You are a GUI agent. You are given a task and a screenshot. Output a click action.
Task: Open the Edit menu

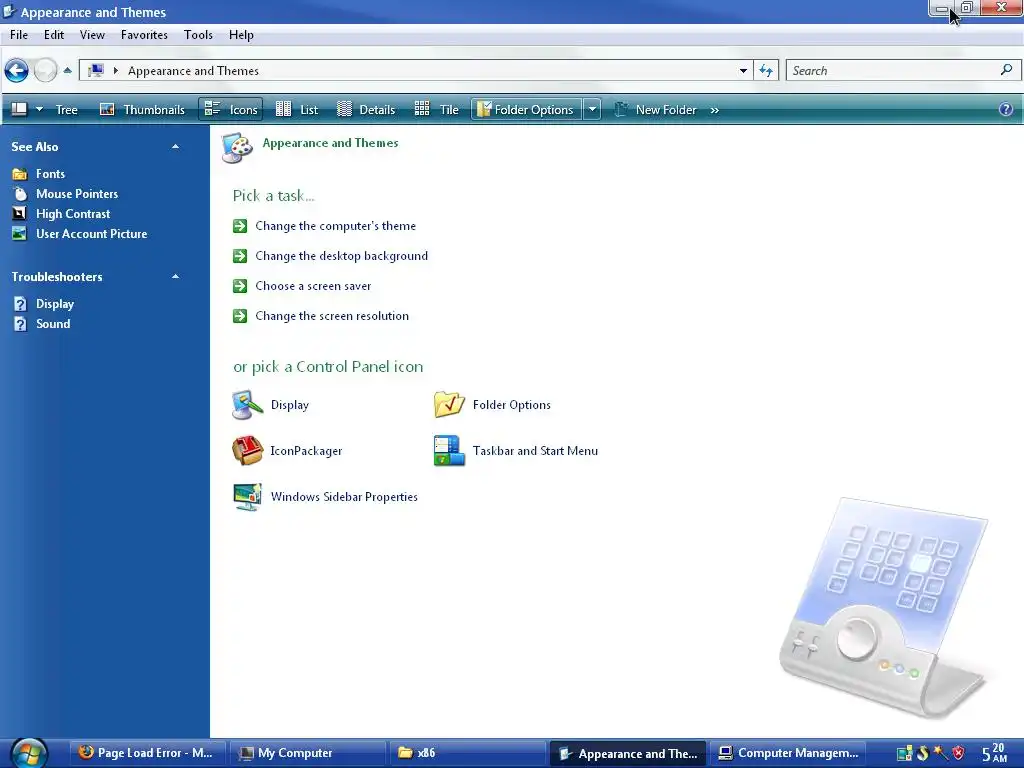click(x=54, y=35)
